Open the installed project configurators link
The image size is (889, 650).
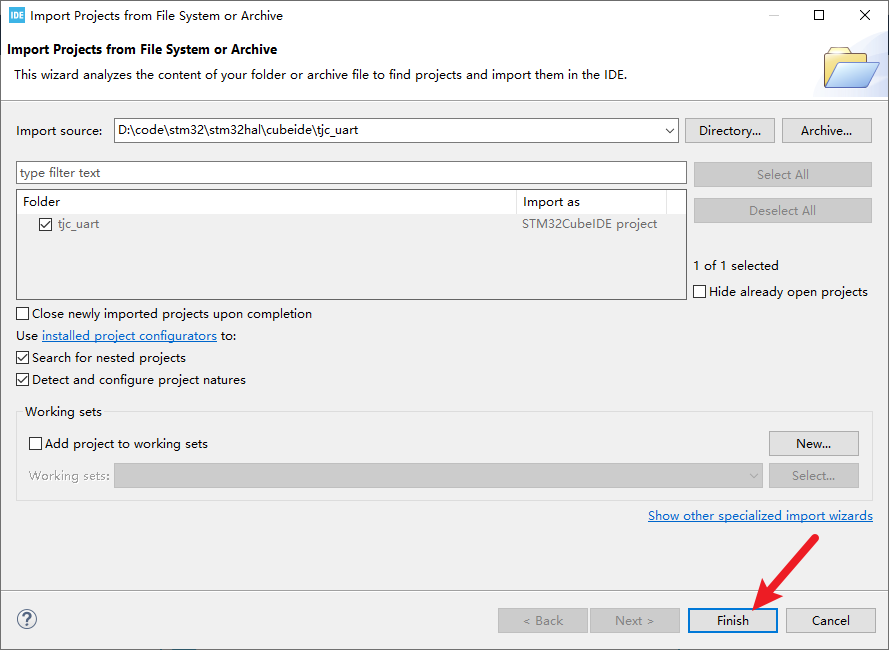pyautogui.click(x=129, y=336)
